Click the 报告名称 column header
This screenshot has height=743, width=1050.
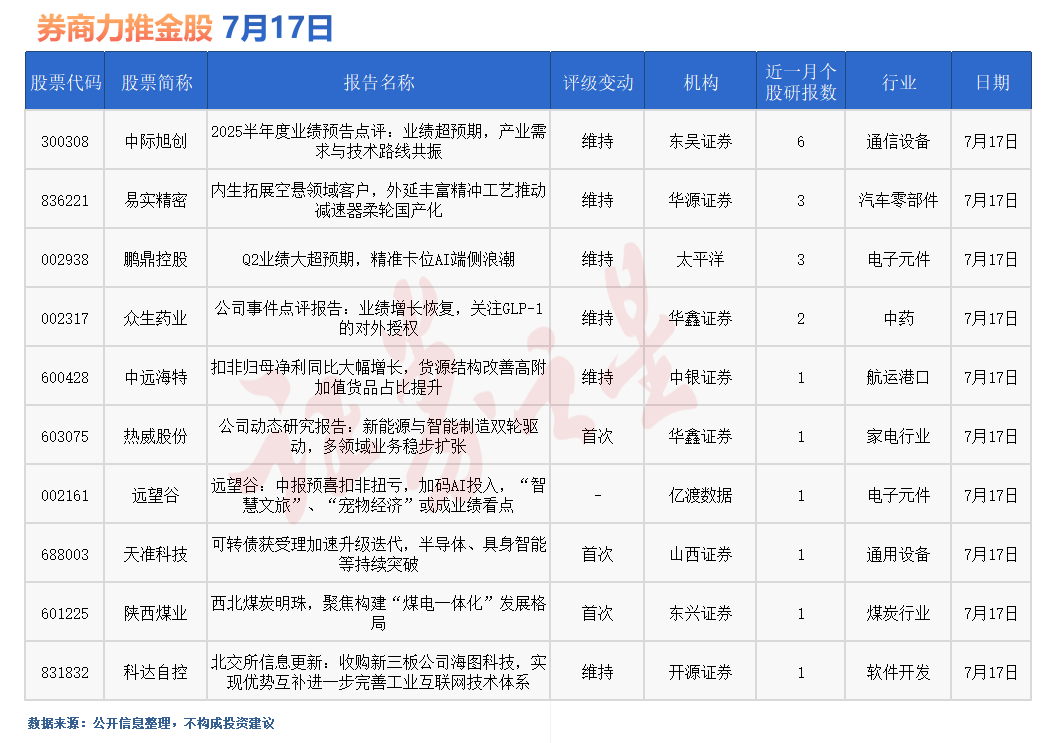point(379,82)
